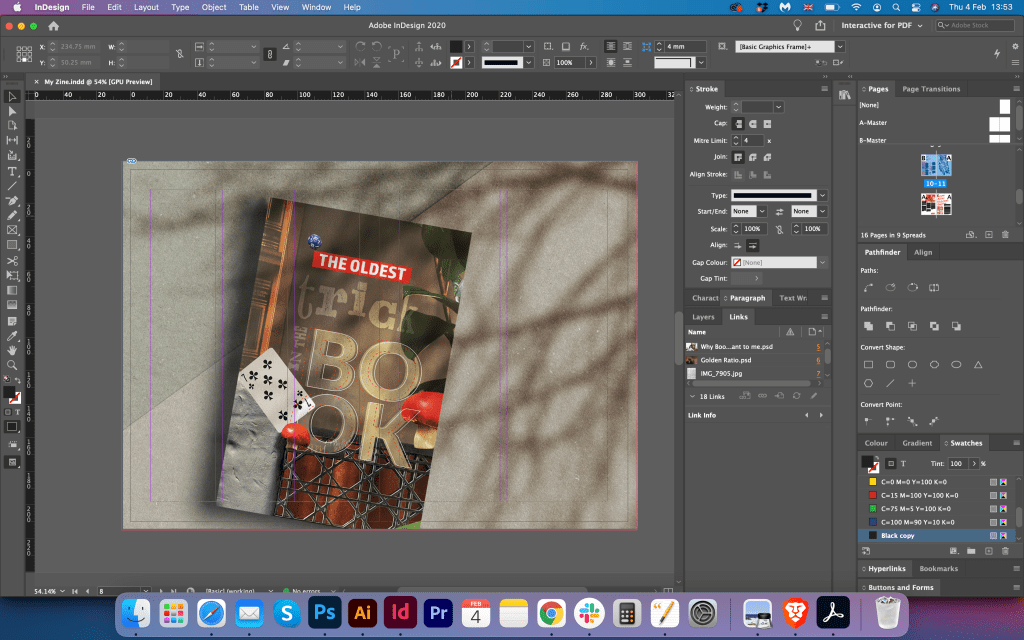Image resolution: width=1024 pixels, height=640 pixels.
Task: Toggle formatting affects text button in Swatches
Action: pyautogui.click(x=903, y=464)
